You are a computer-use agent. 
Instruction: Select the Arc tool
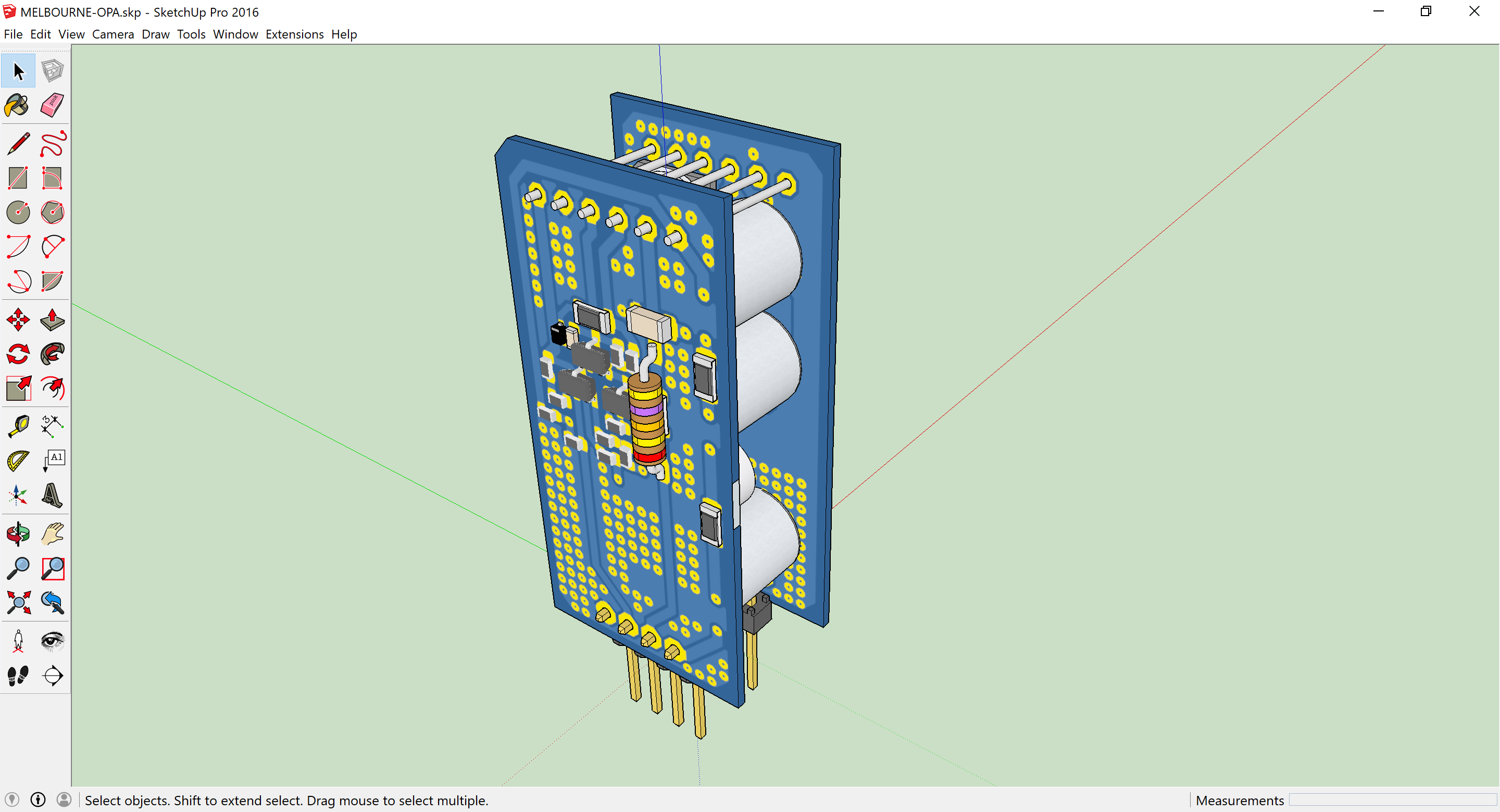click(x=18, y=247)
